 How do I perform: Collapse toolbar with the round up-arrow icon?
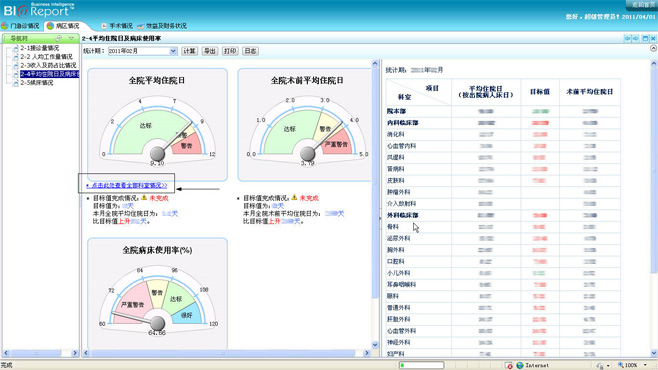tap(653, 48)
